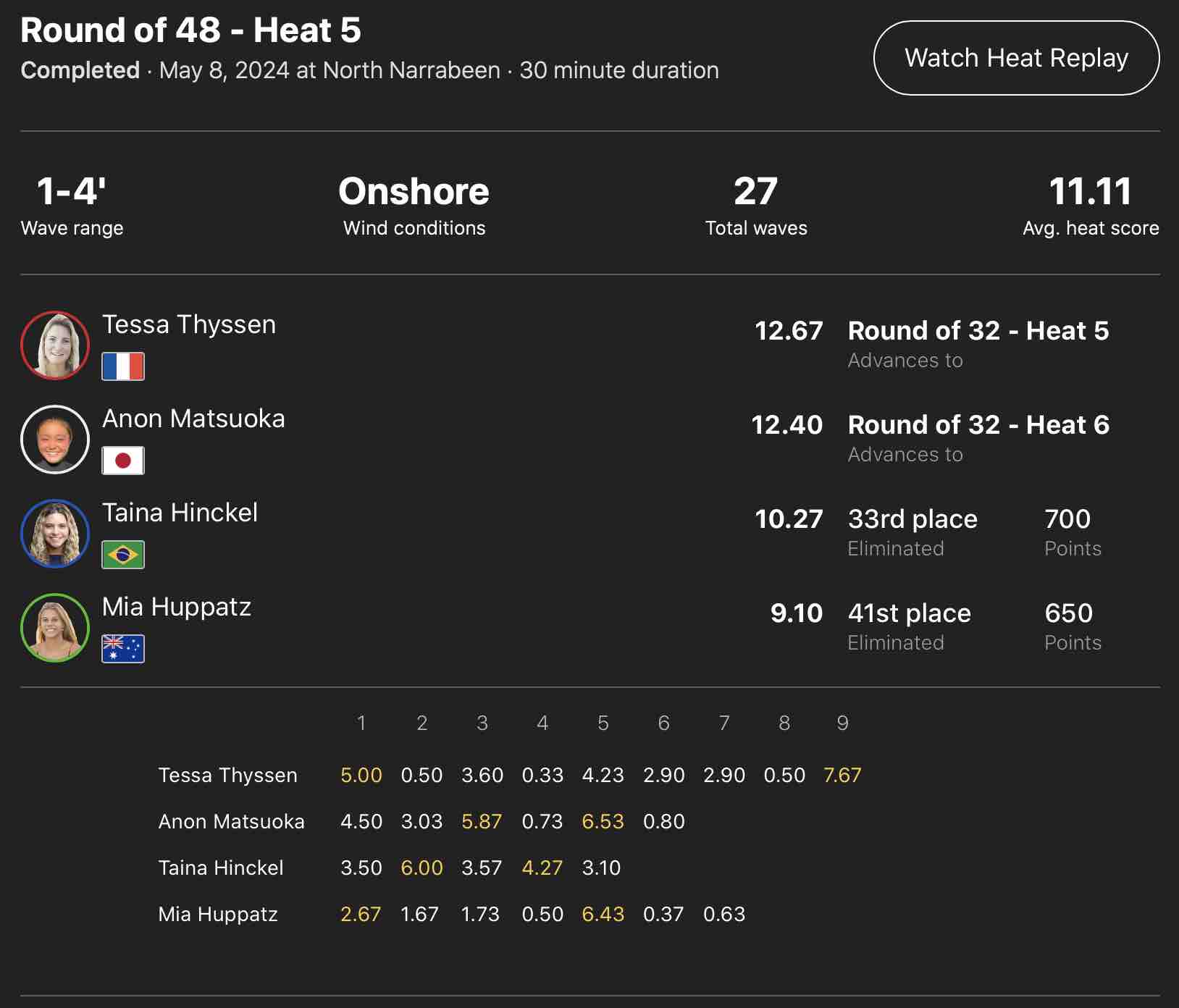
Task: Click Tessa Thyssen's name in athlete list
Action: 189,324
